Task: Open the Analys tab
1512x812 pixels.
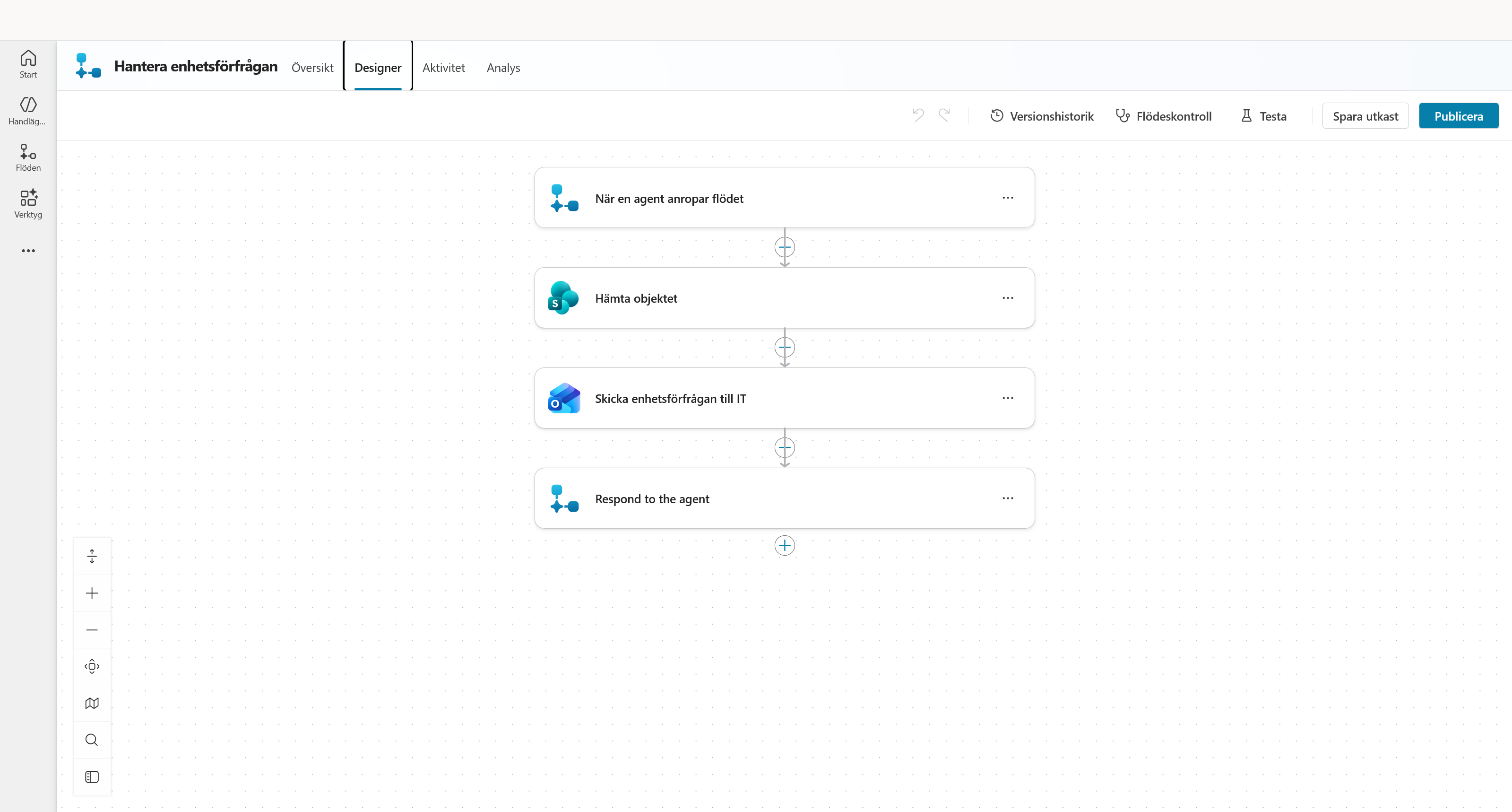Action: 503,68
